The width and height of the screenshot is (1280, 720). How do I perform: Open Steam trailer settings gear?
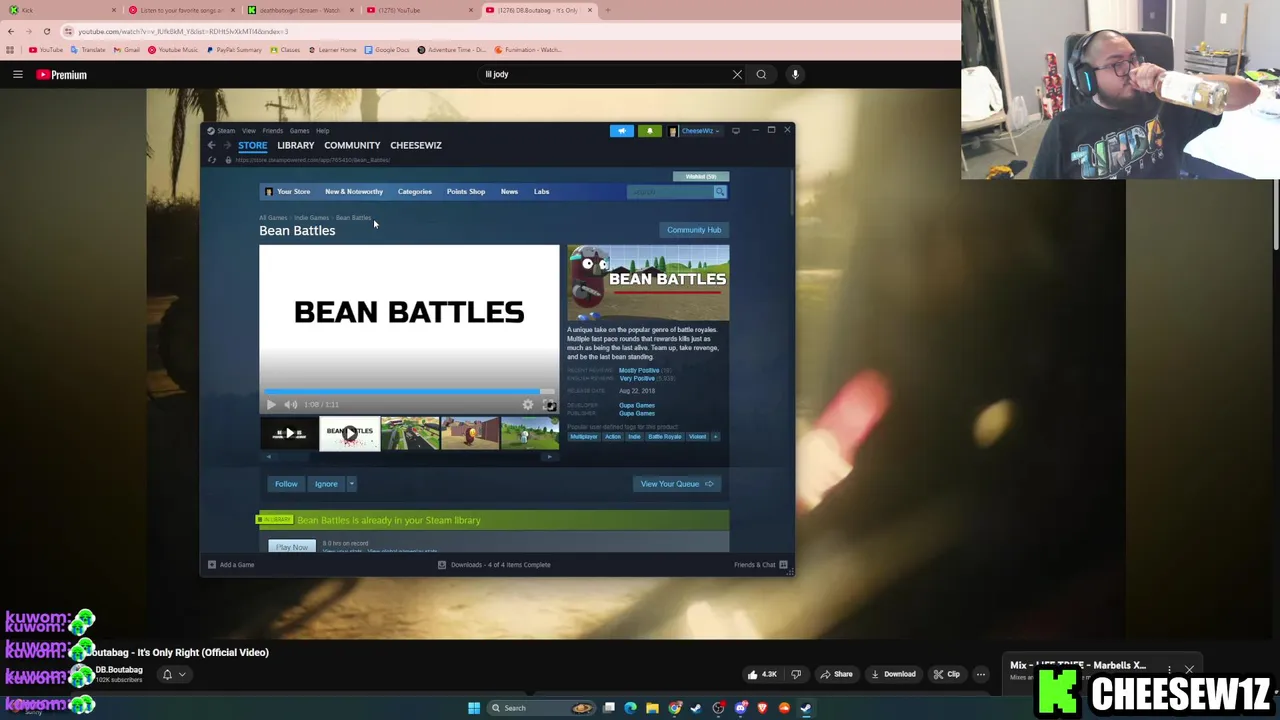point(528,405)
